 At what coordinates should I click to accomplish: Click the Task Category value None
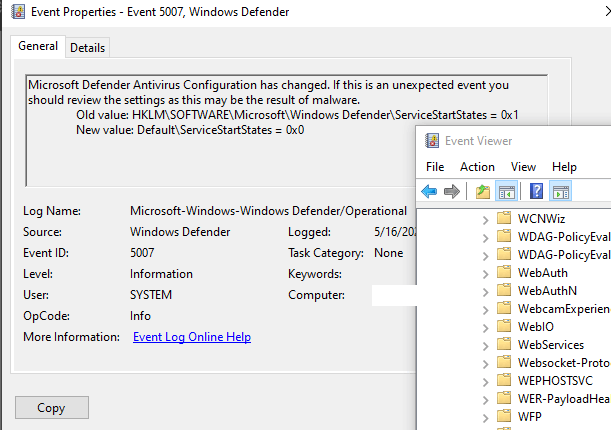[388, 253]
